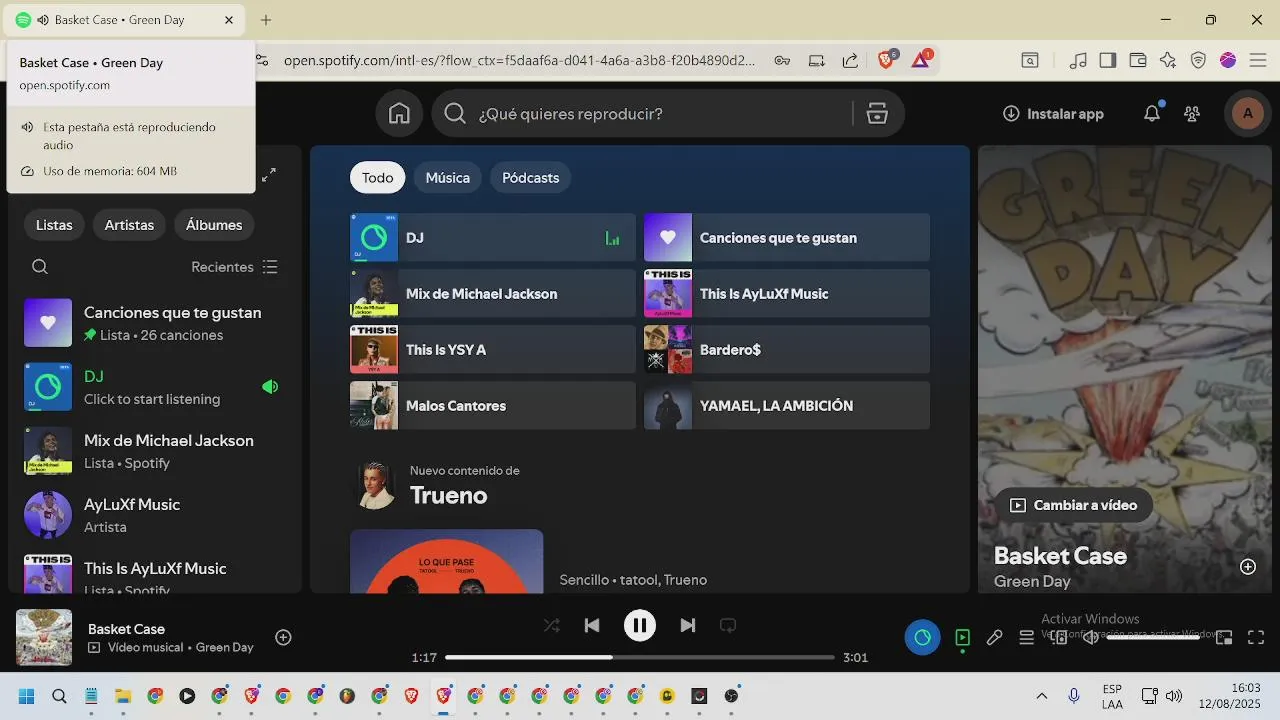Viewport: 1280px width, 720px height.
Task: Search within your library
Action: point(40,267)
